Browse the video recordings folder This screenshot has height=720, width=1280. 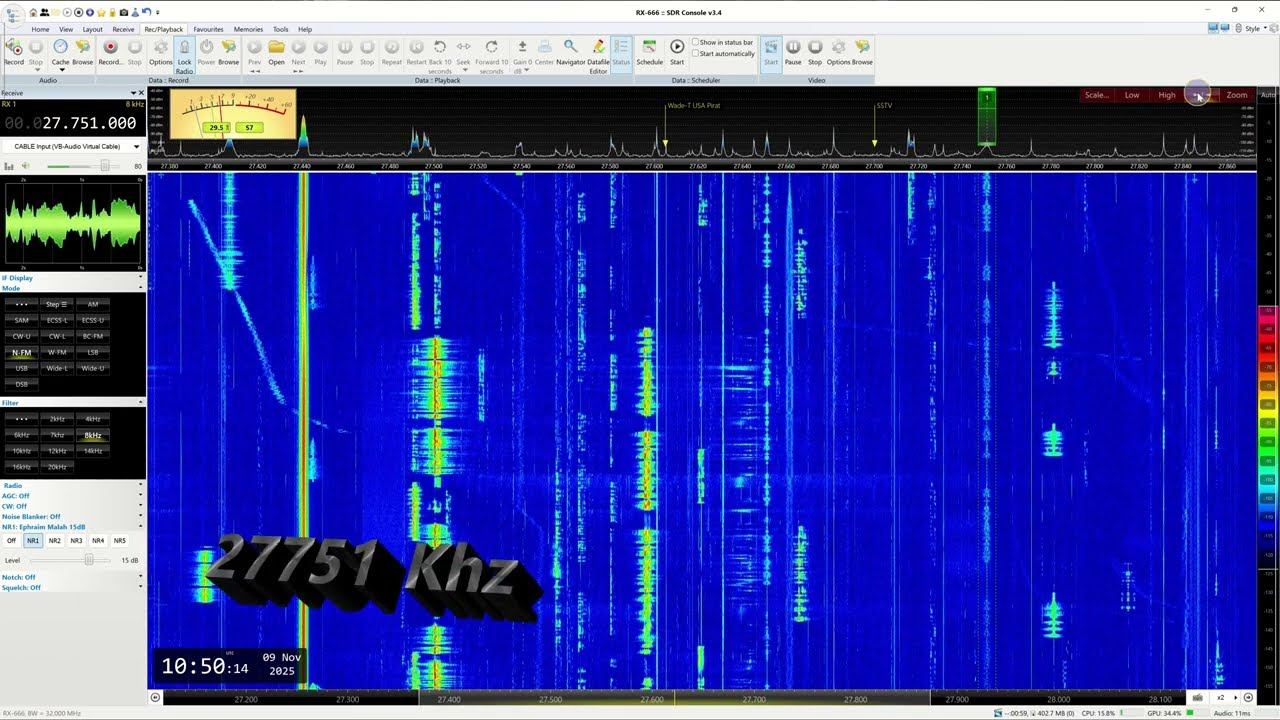click(862, 52)
